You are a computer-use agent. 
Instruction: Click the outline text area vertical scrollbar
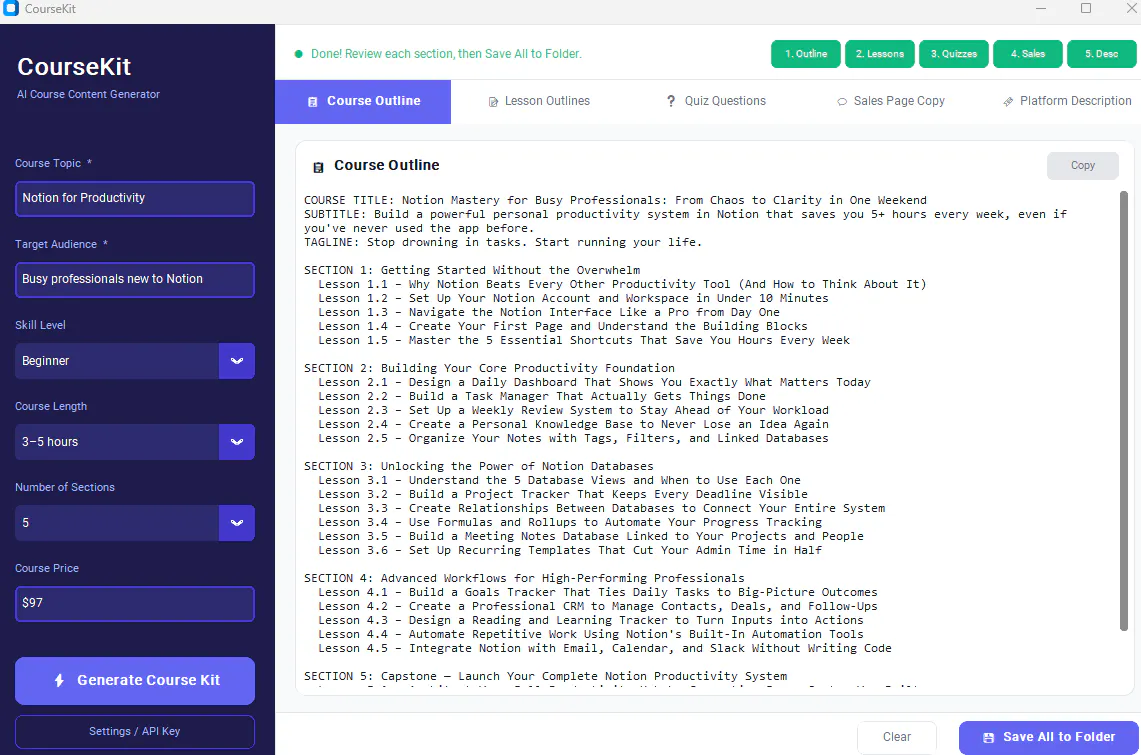1124,411
